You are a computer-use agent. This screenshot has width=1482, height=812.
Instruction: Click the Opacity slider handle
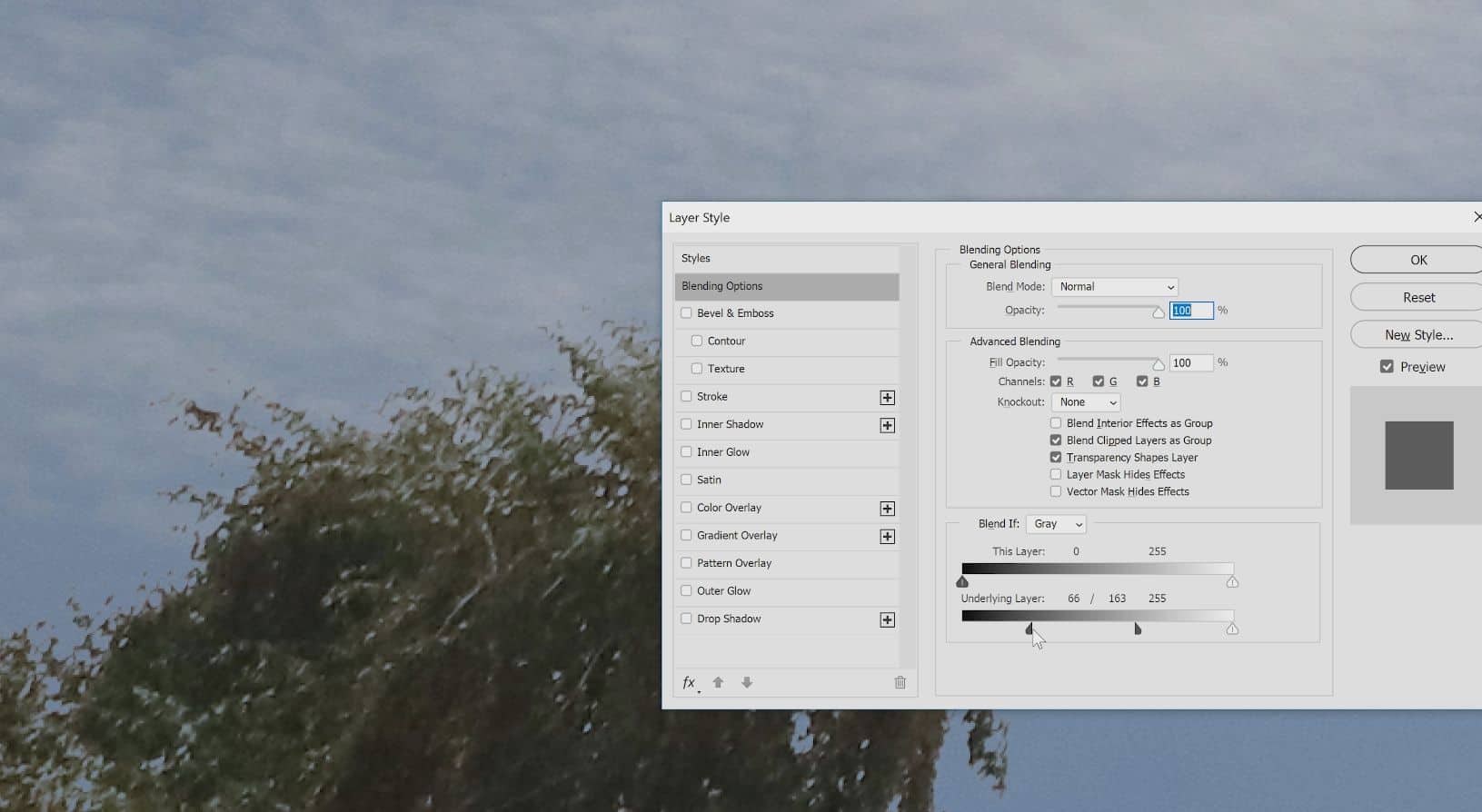[x=1159, y=312]
